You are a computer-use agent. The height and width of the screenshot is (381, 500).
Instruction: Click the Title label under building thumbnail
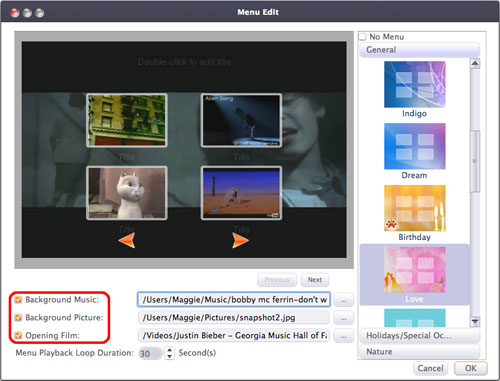[127, 157]
